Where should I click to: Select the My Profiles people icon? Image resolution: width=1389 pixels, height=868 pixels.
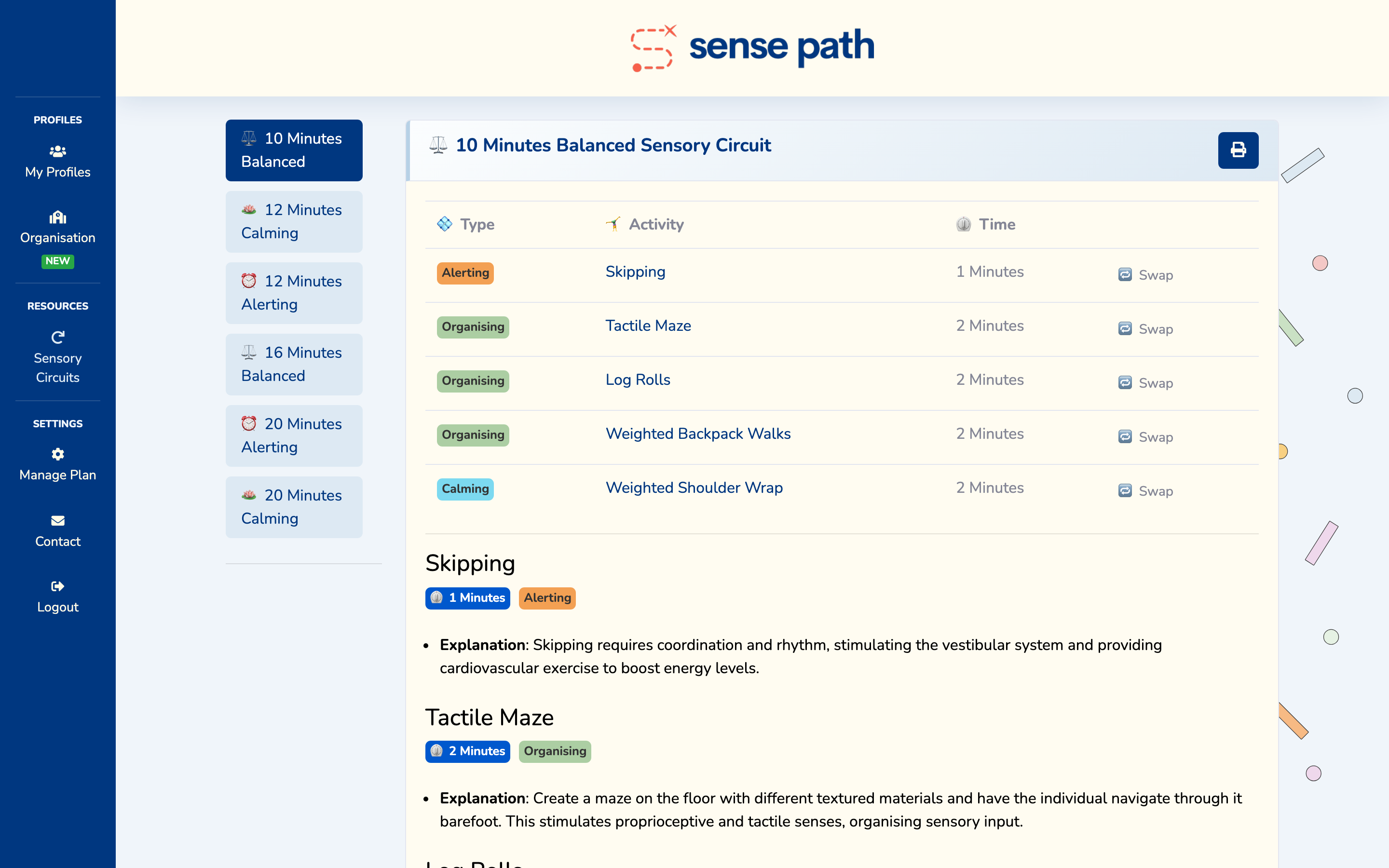tap(57, 151)
